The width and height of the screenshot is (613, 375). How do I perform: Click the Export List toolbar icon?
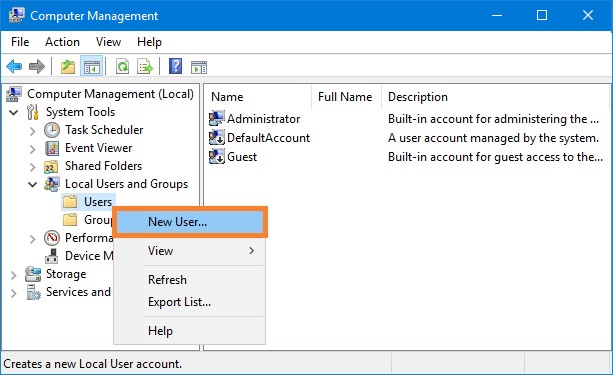[x=145, y=67]
